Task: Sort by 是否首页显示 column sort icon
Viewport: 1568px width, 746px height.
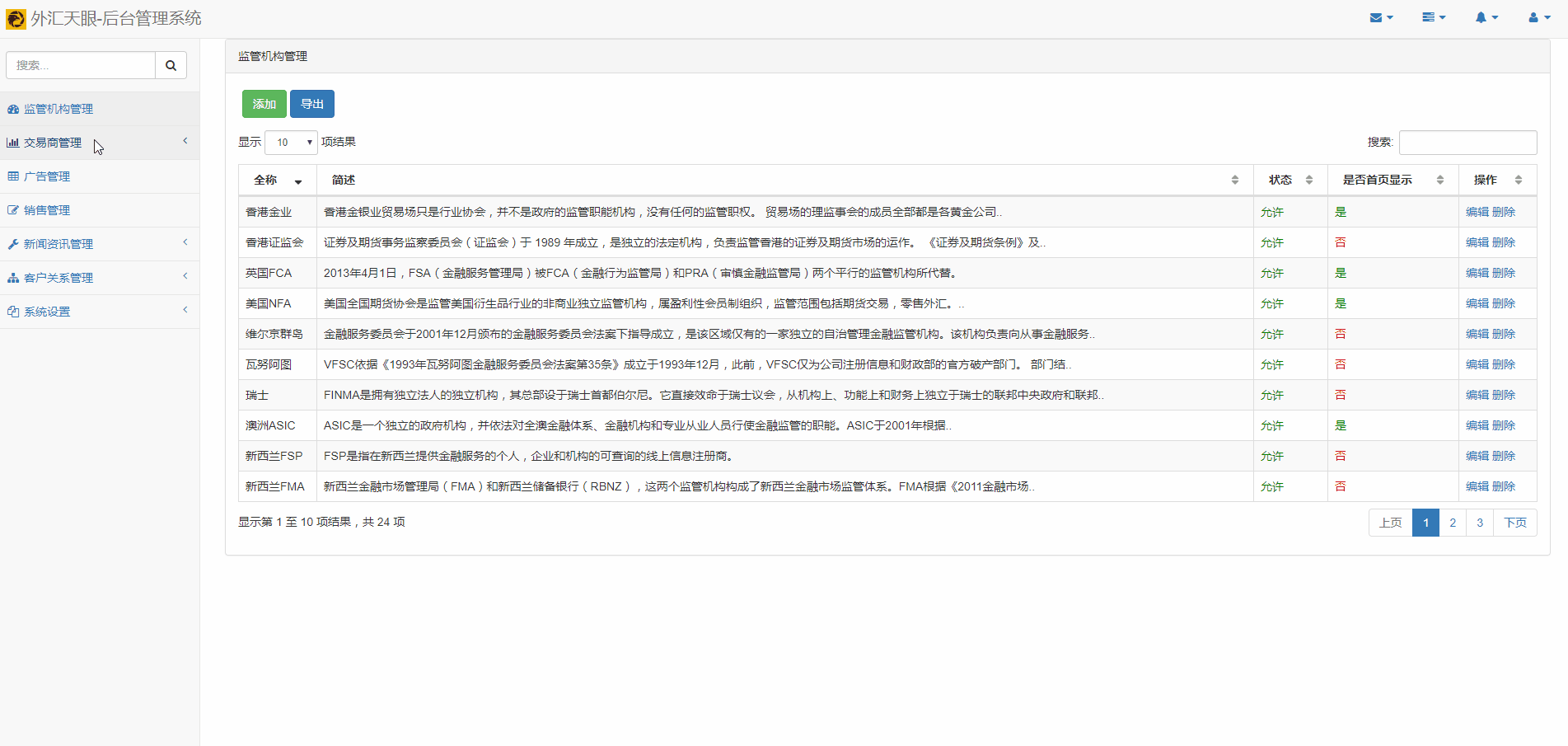Action: point(1439,180)
